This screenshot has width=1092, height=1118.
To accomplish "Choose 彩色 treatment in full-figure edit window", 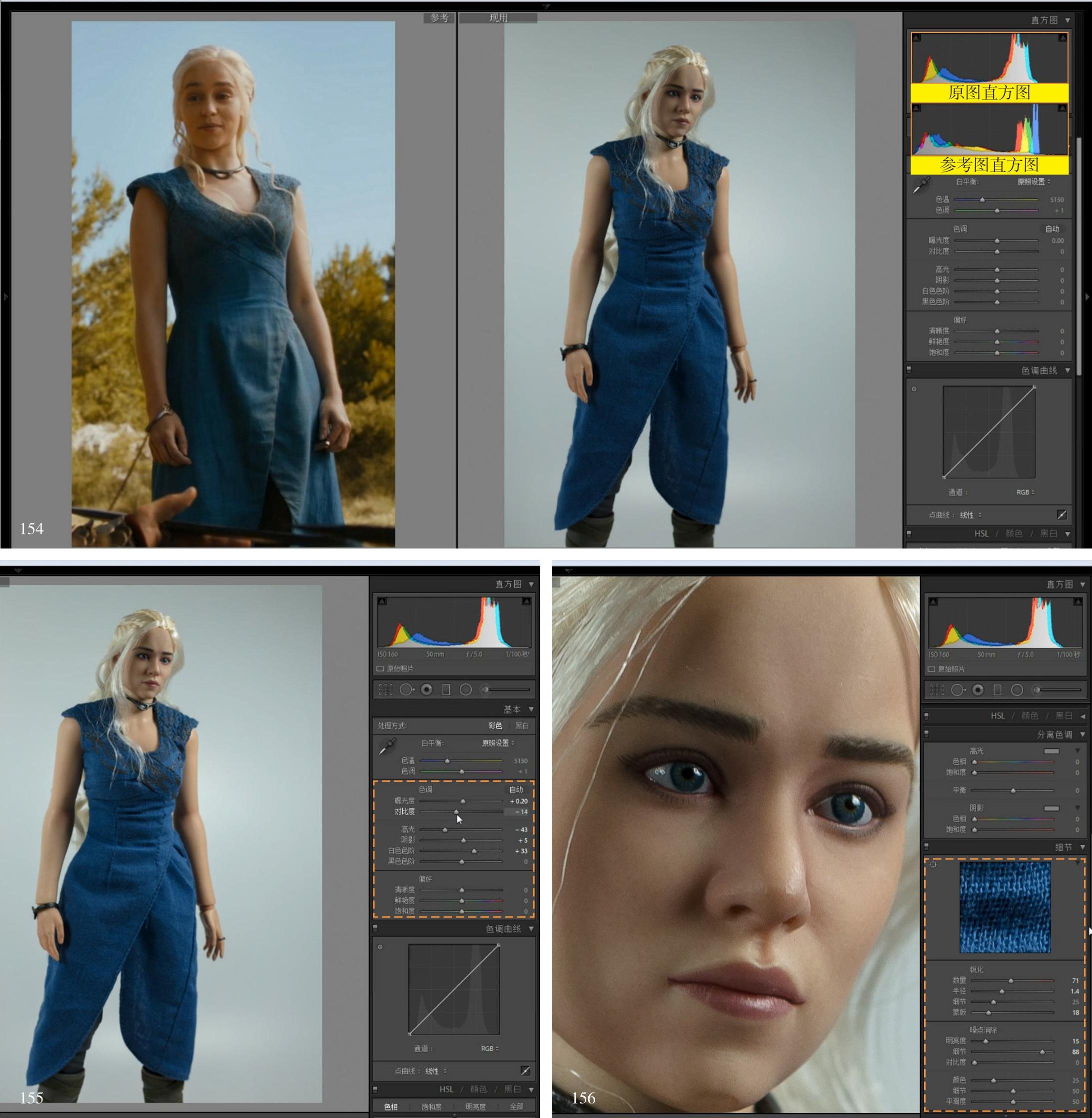I will click(x=496, y=725).
